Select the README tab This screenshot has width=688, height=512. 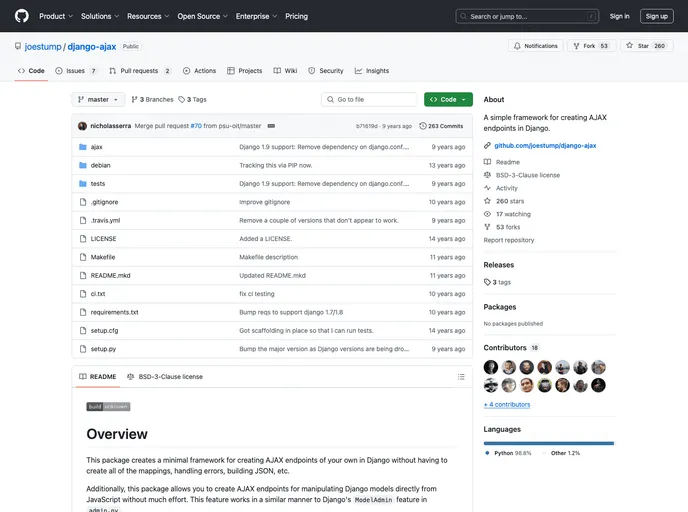[98, 377]
